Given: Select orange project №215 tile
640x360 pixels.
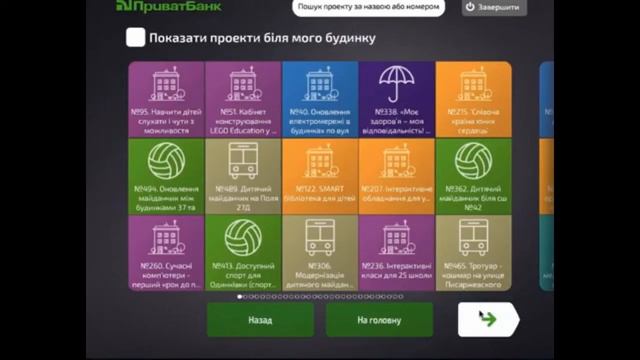Looking at the screenshot, I should pos(473,99).
